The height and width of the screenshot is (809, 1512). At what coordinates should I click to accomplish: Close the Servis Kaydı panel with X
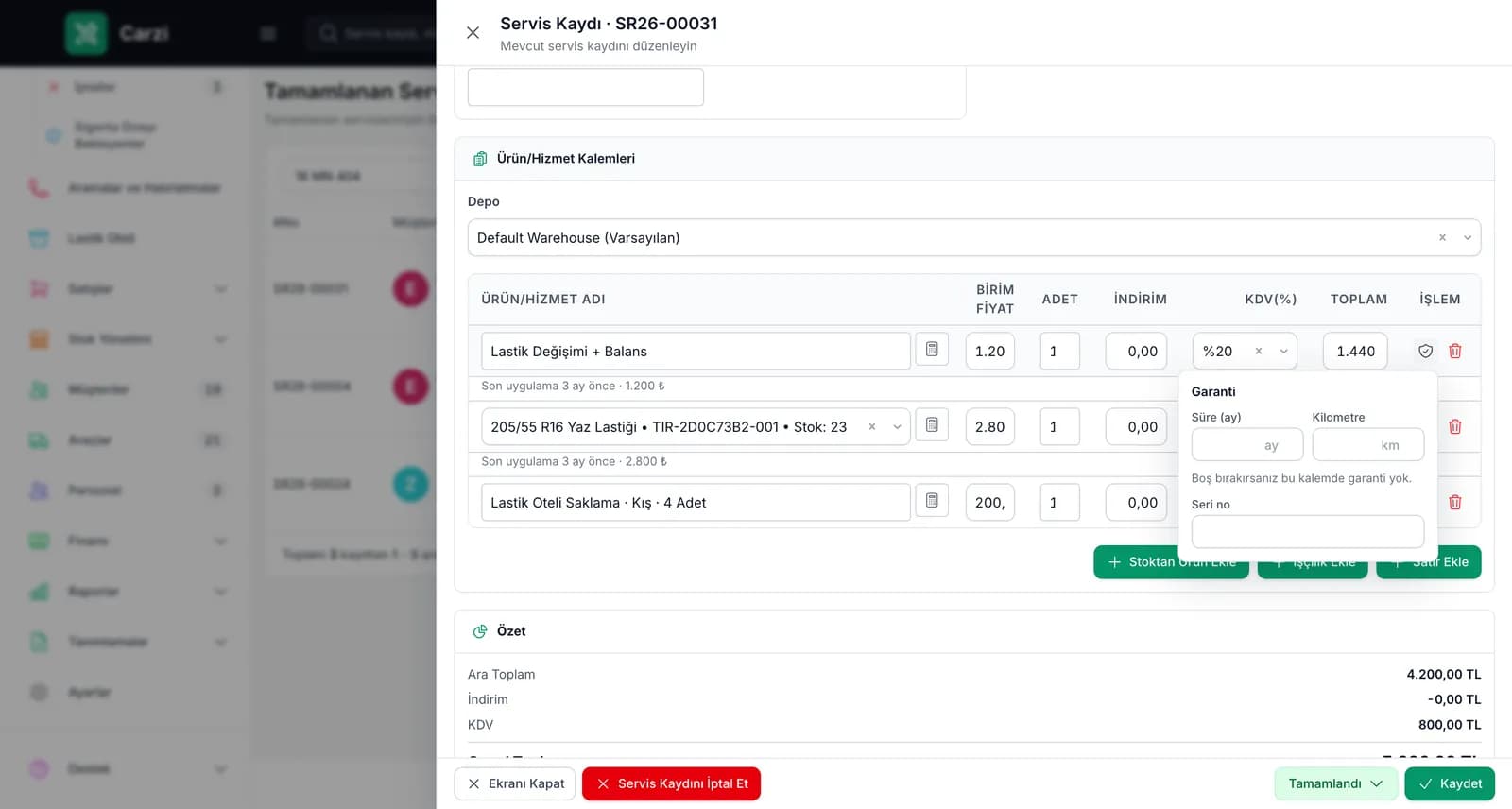472,33
